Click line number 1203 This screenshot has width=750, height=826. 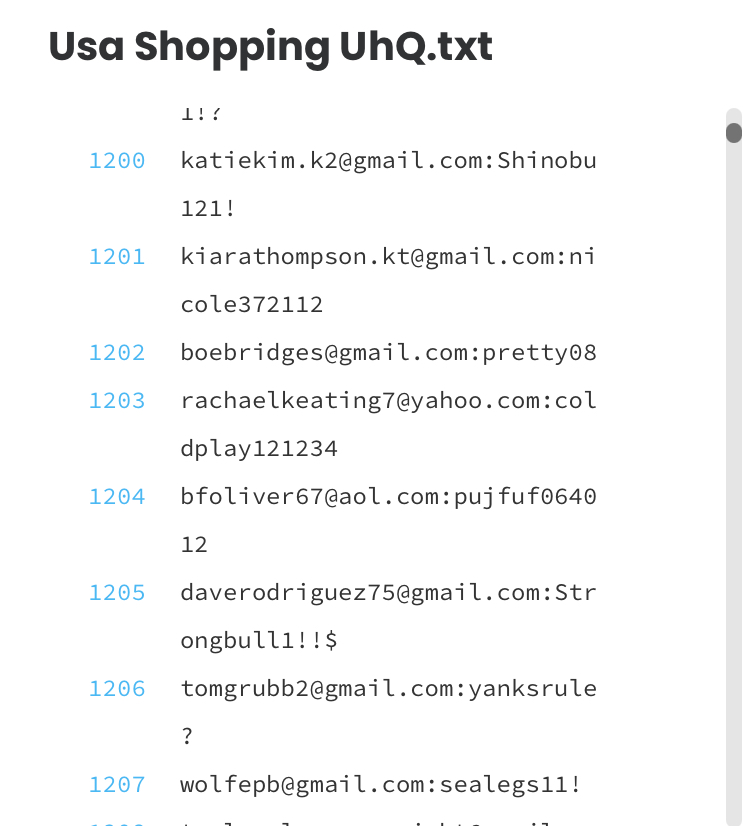(x=117, y=401)
